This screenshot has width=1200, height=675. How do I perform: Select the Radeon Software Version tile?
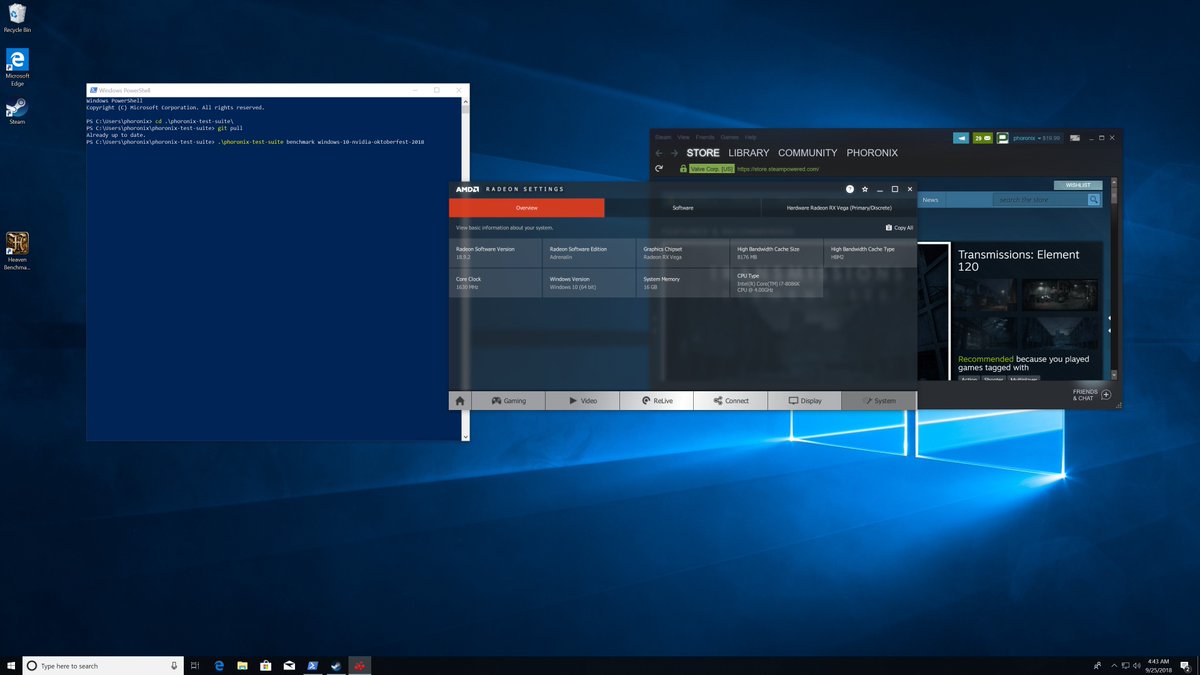[495, 253]
